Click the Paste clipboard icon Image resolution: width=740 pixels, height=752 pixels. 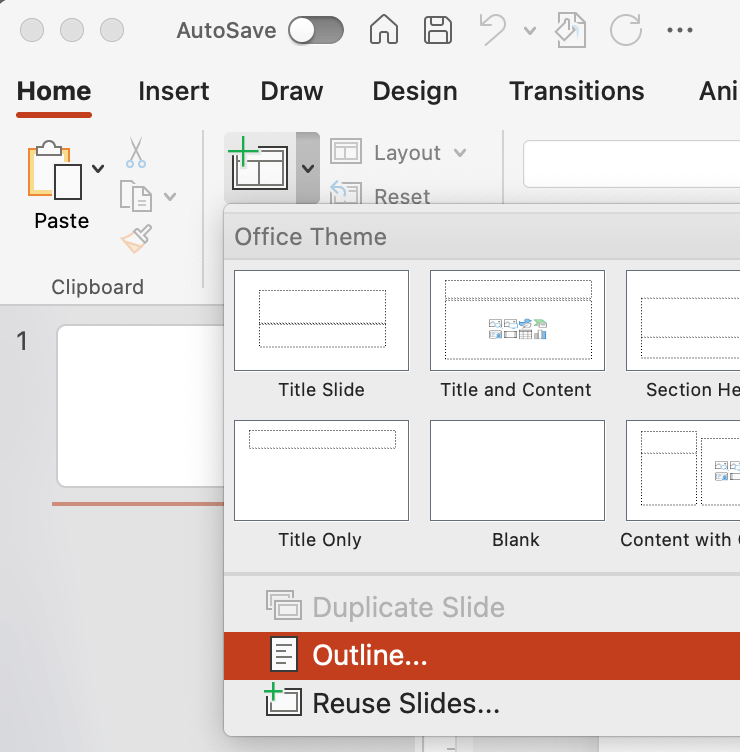tap(55, 170)
